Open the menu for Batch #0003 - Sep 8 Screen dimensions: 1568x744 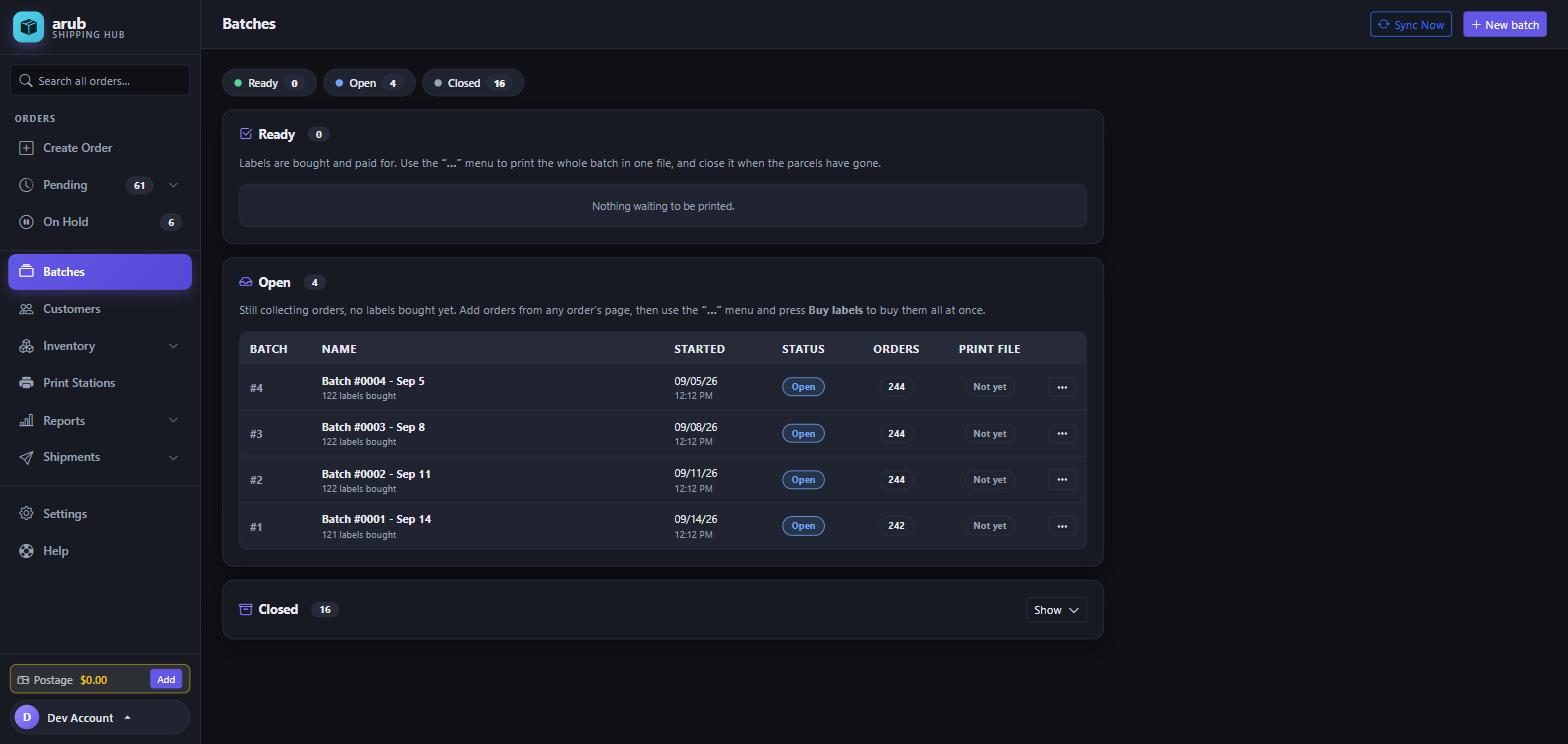pyautogui.click(x=1062, y=433)
